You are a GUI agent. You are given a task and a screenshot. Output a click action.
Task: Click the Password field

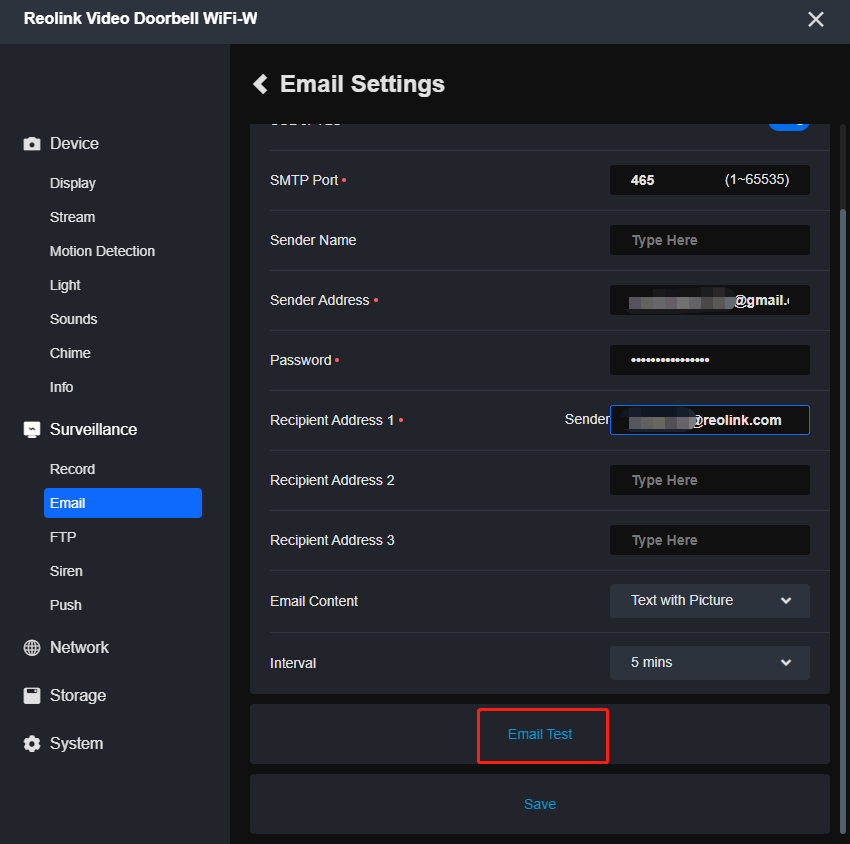tap(710, 360)
